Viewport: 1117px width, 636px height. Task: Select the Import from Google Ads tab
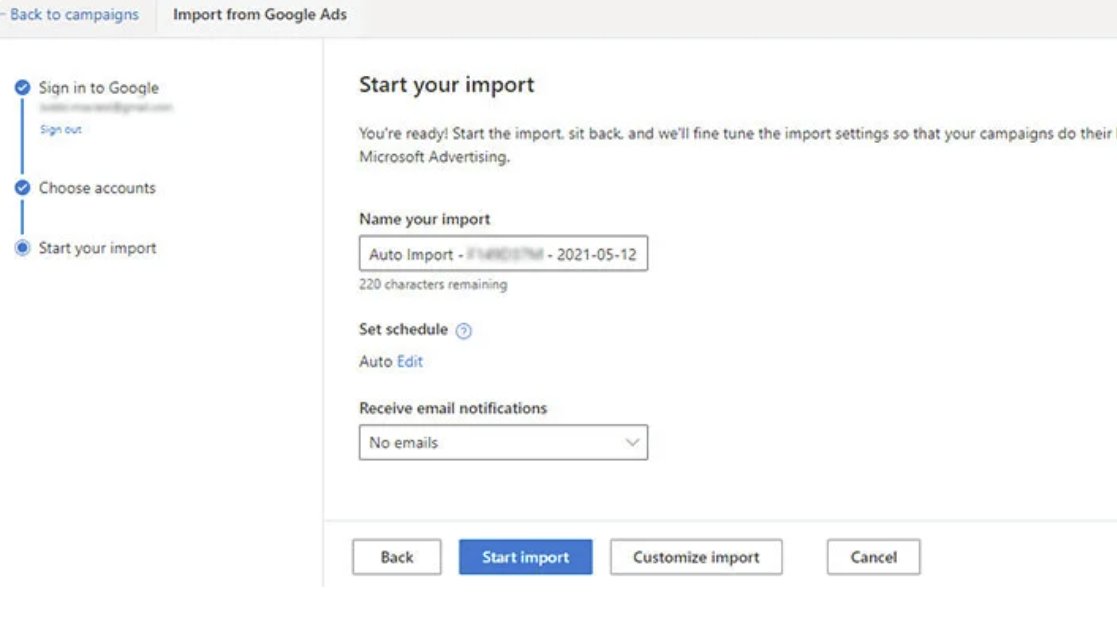(259, 14)
